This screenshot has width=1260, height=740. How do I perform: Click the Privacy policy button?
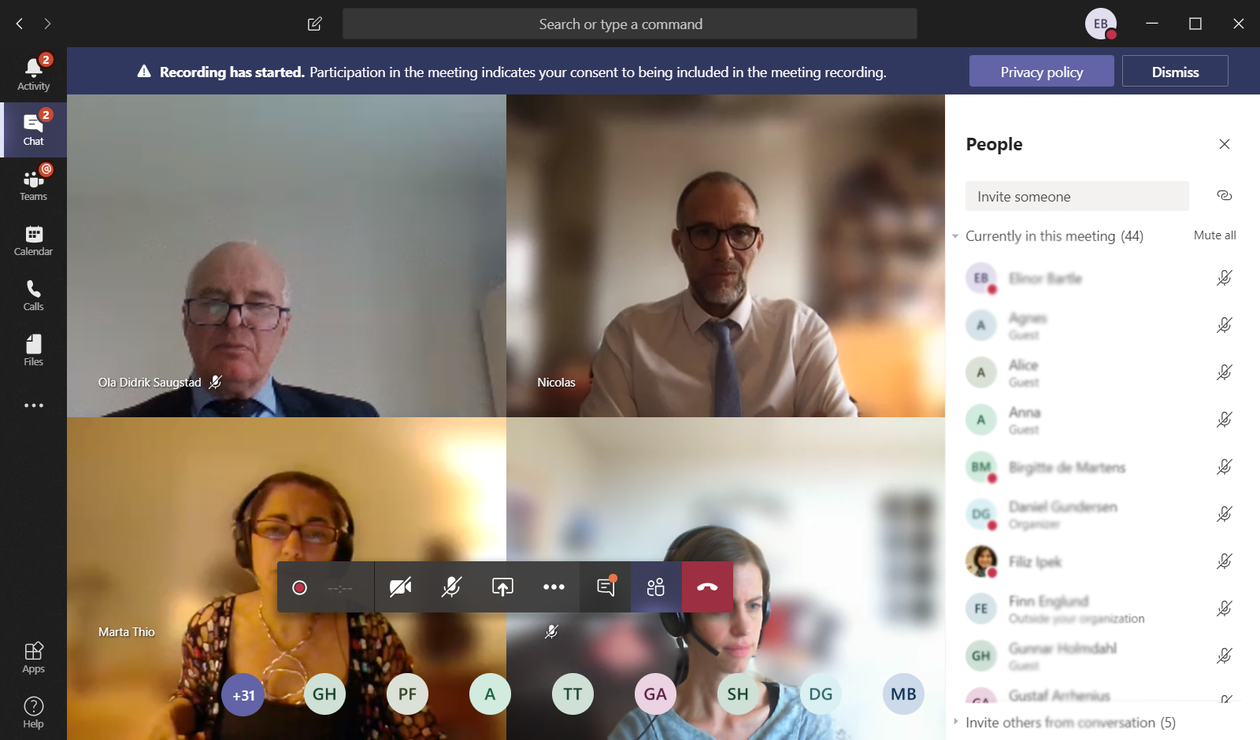1041,72
